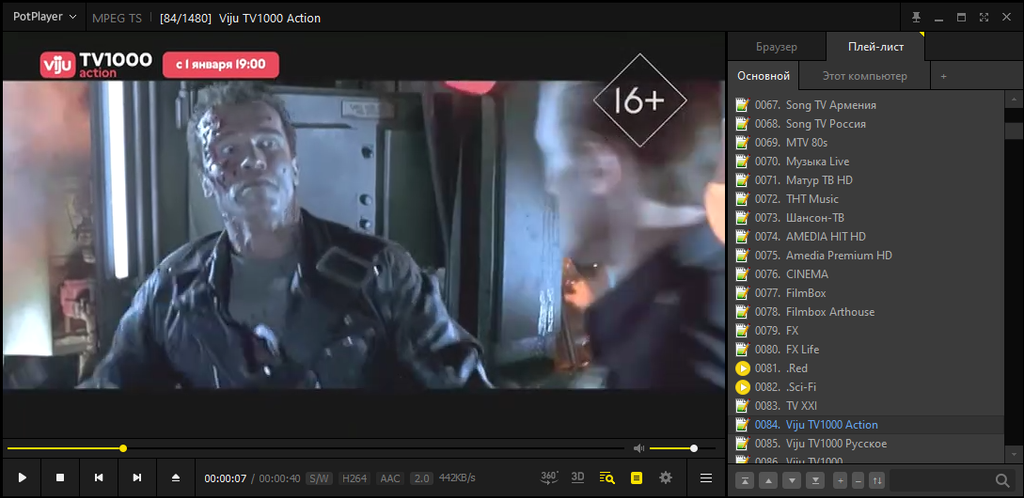Click the playlist search input field
The height and width of the screenshot is (498, 1024).
pos(941,481)
